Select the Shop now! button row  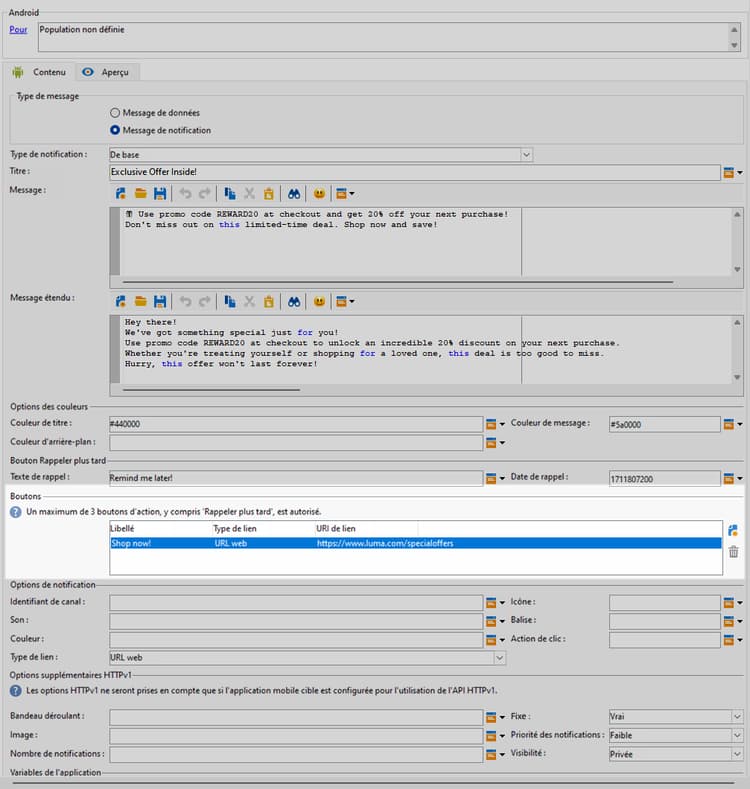click(415, 543)
